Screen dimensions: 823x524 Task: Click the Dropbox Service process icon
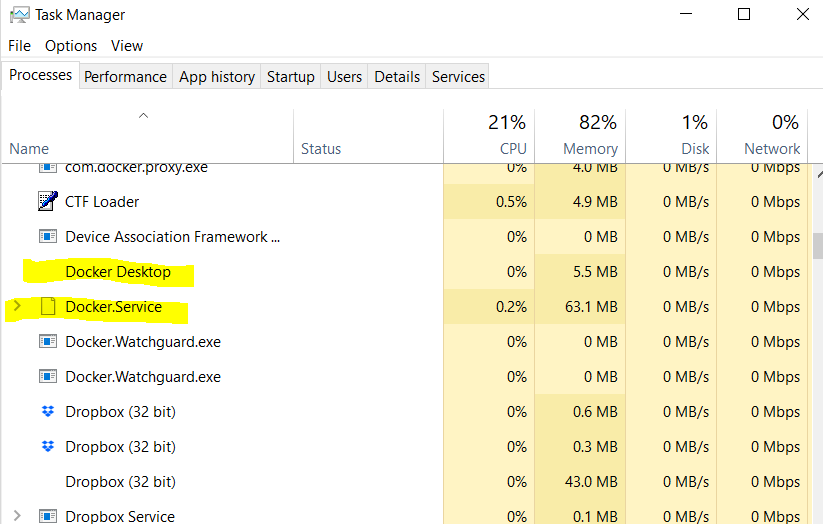click(x=48, y=516)
